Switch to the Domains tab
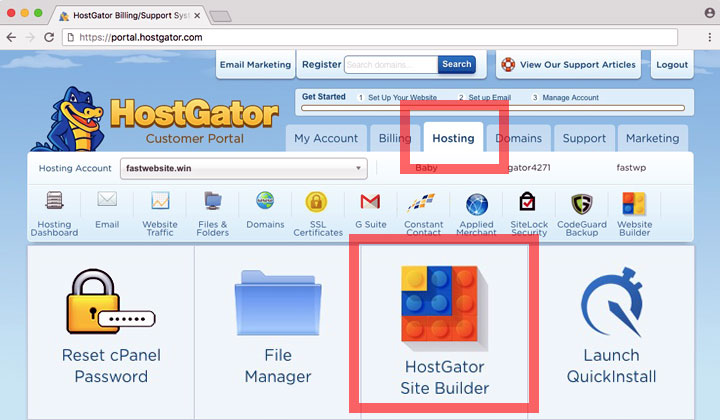Screen dimensions: 720x420 (518, 138)
